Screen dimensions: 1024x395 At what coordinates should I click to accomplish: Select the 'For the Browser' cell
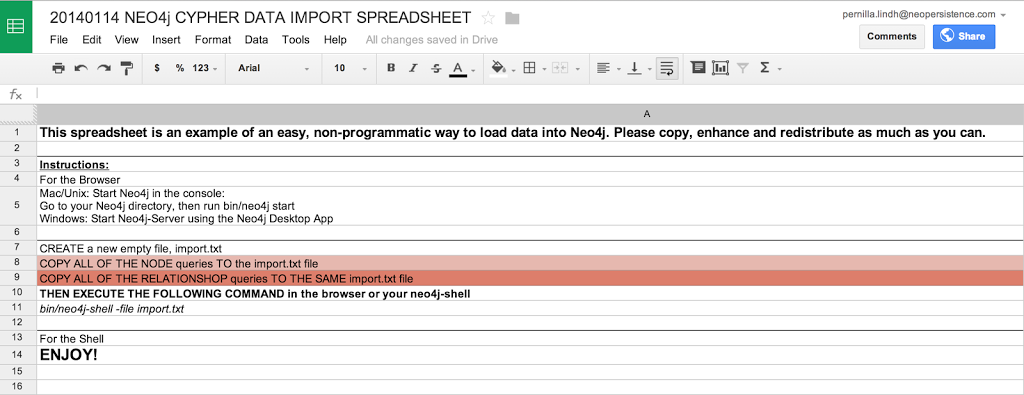point(530,179)
